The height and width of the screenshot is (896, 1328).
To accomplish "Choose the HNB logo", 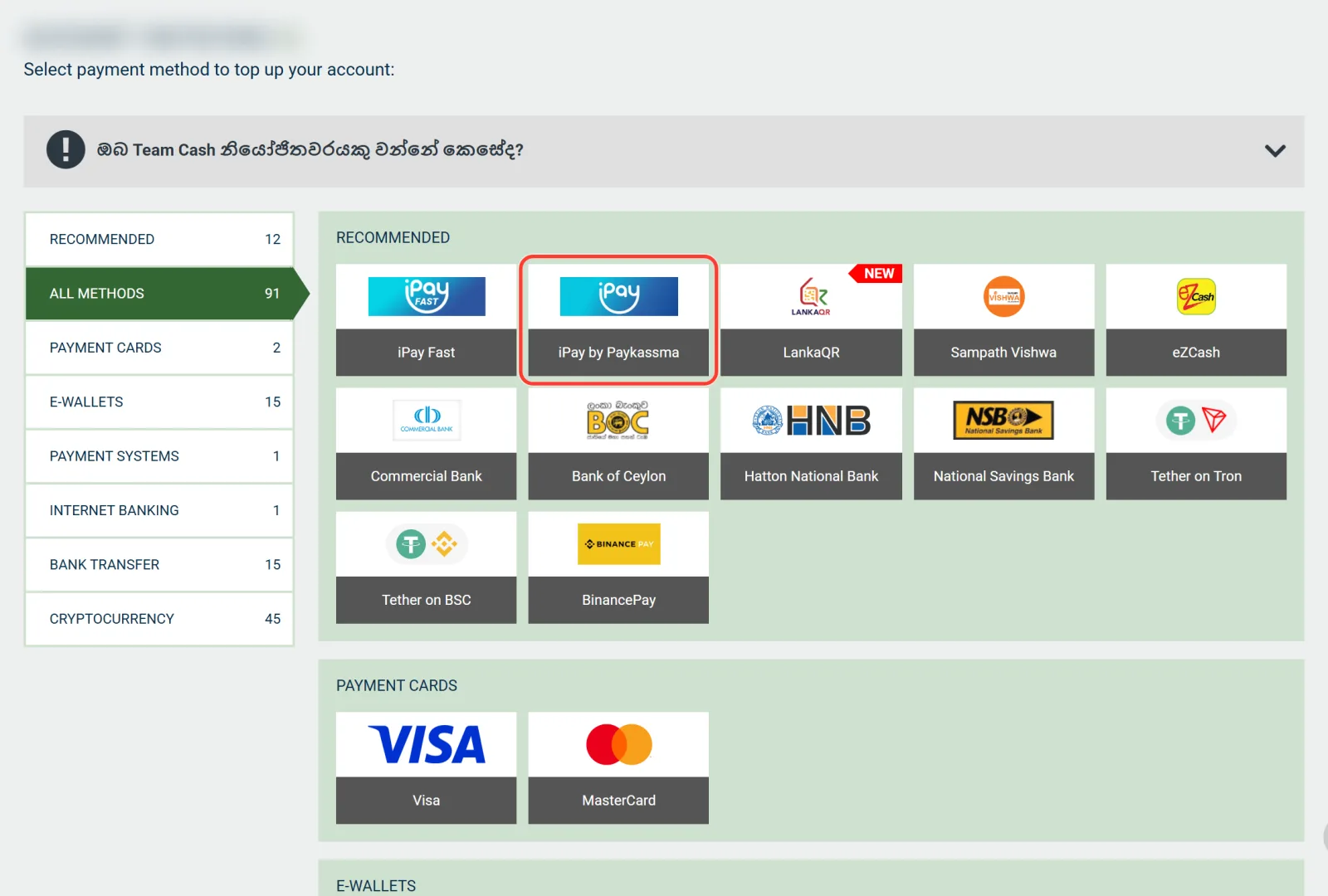I will 811,421.
